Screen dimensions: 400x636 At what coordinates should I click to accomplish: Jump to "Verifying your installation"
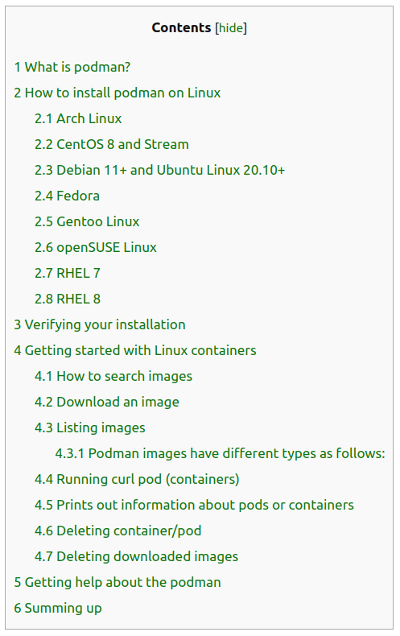(x=100, y=324)
